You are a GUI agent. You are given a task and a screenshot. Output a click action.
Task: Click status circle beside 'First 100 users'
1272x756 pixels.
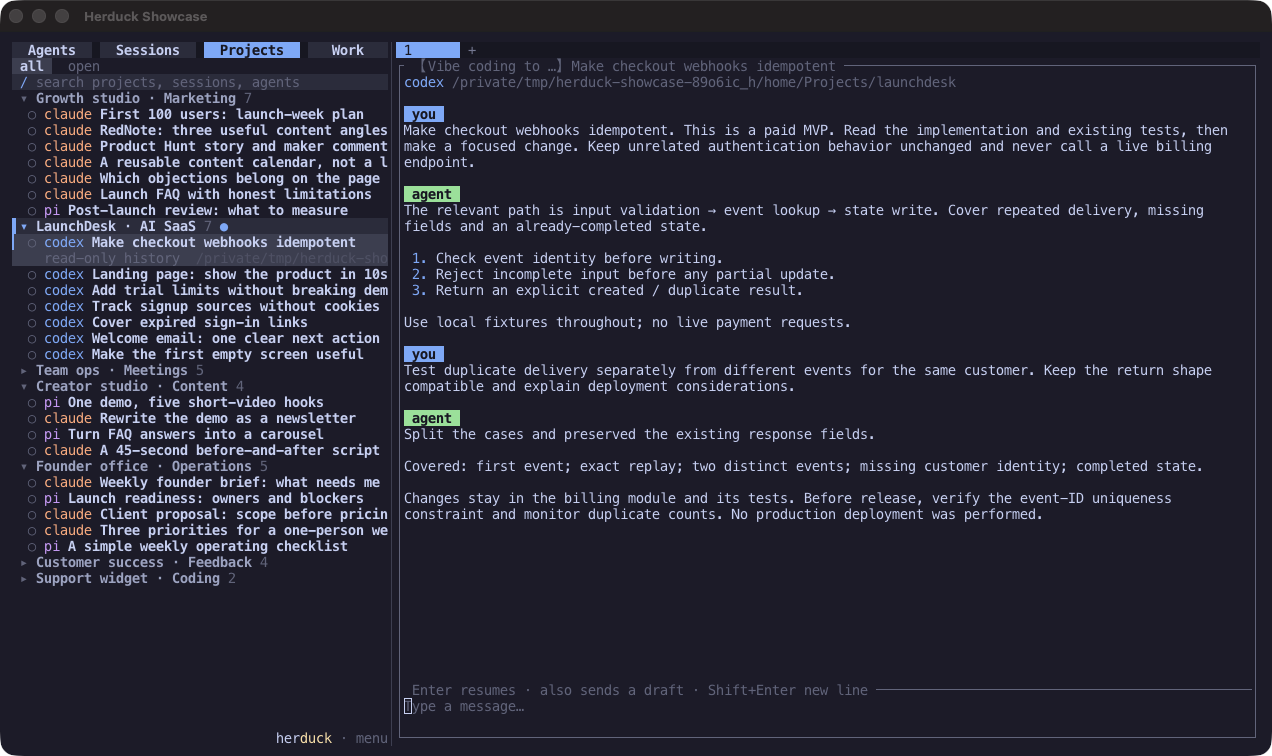tap(32, 115)
